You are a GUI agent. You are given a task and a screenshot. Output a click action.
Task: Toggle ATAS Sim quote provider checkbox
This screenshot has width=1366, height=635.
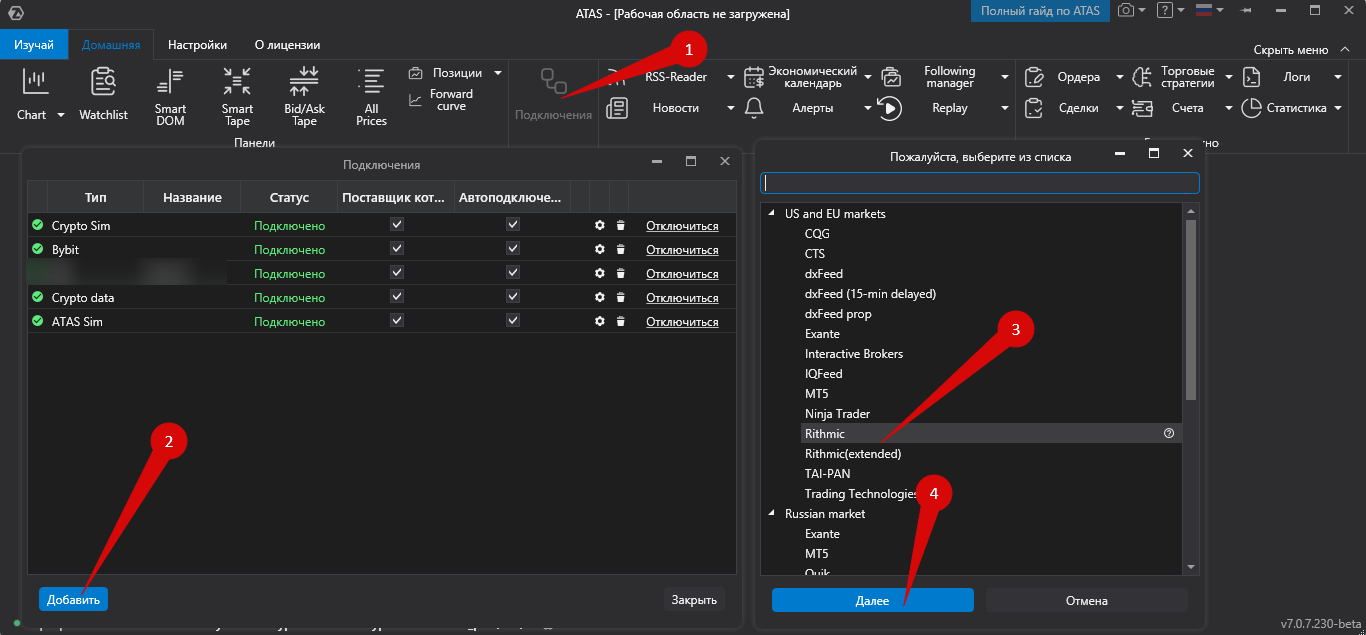(x=397, y=321)
